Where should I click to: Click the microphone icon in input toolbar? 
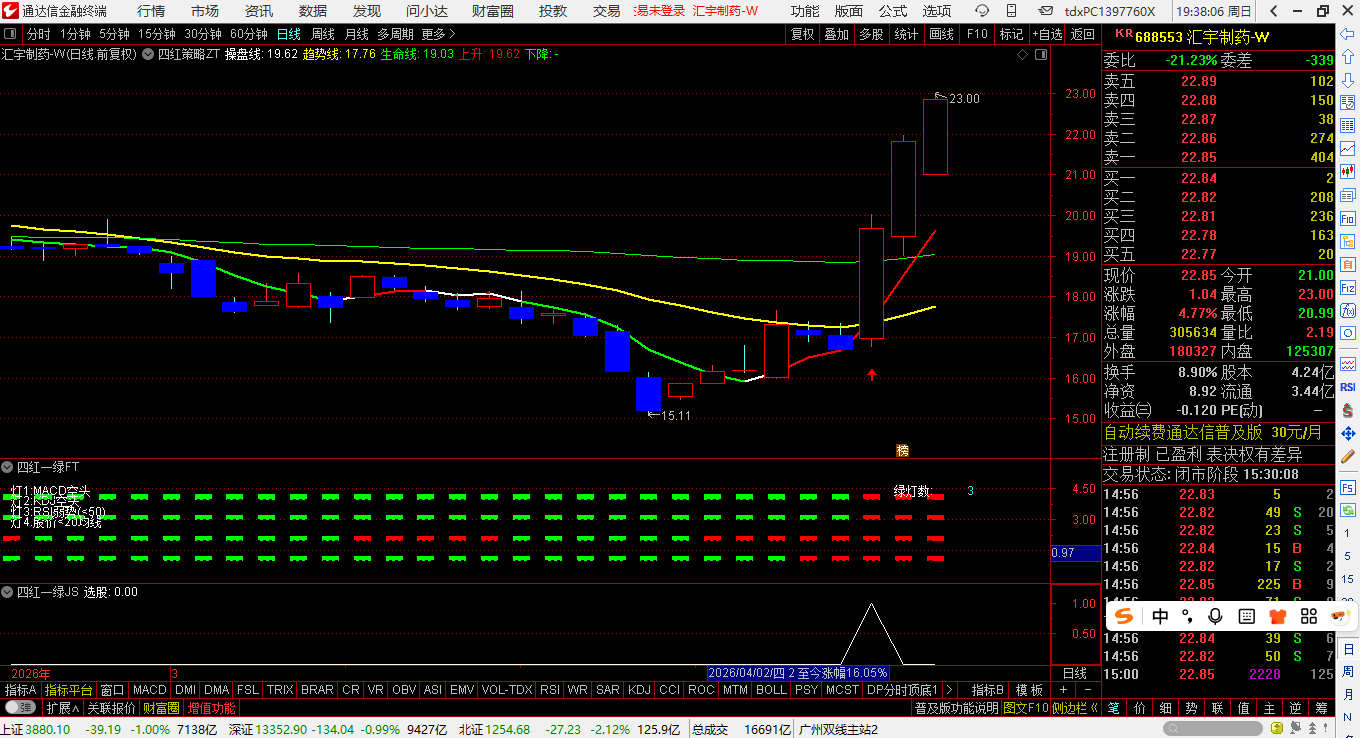click(1216, 616)
